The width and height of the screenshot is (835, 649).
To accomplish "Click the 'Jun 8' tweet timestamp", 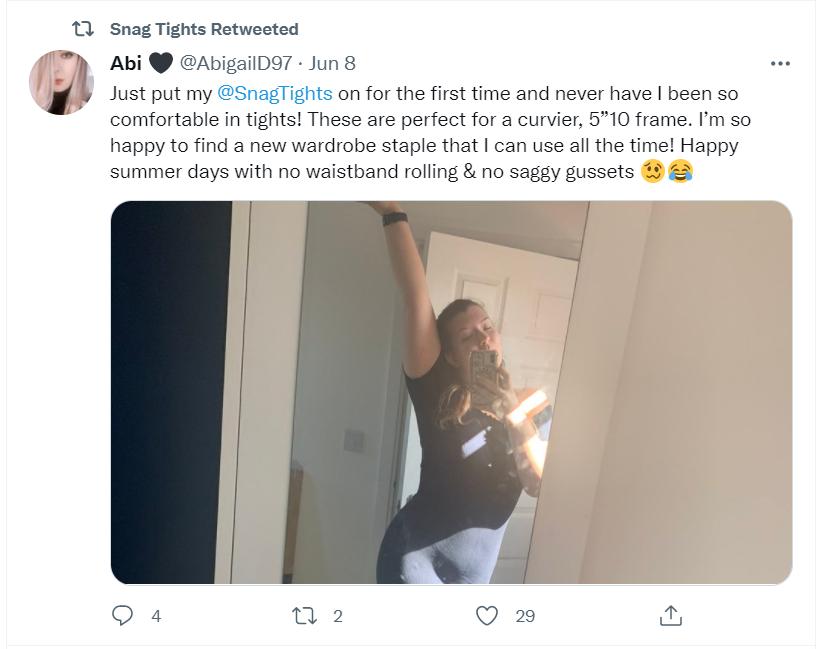I will coord(331,63).
